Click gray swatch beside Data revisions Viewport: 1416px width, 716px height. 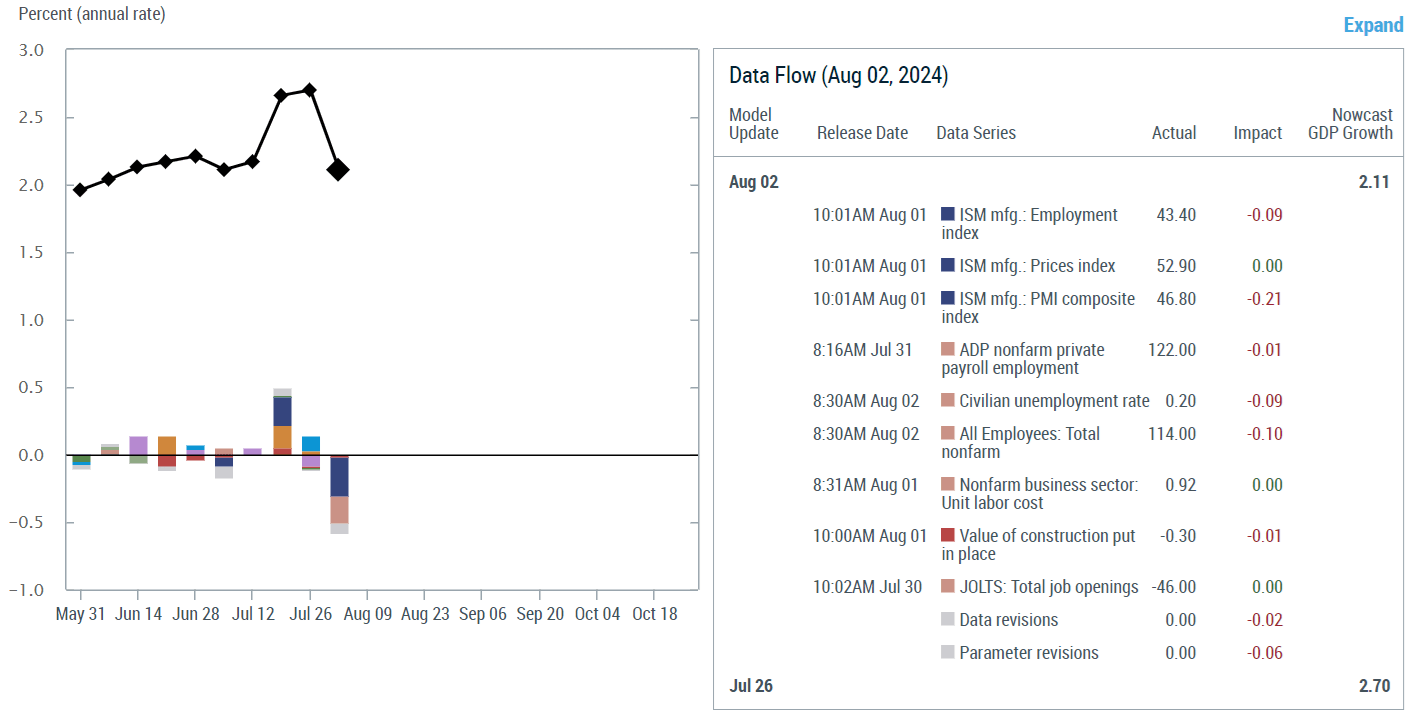[x=948, y=620]
